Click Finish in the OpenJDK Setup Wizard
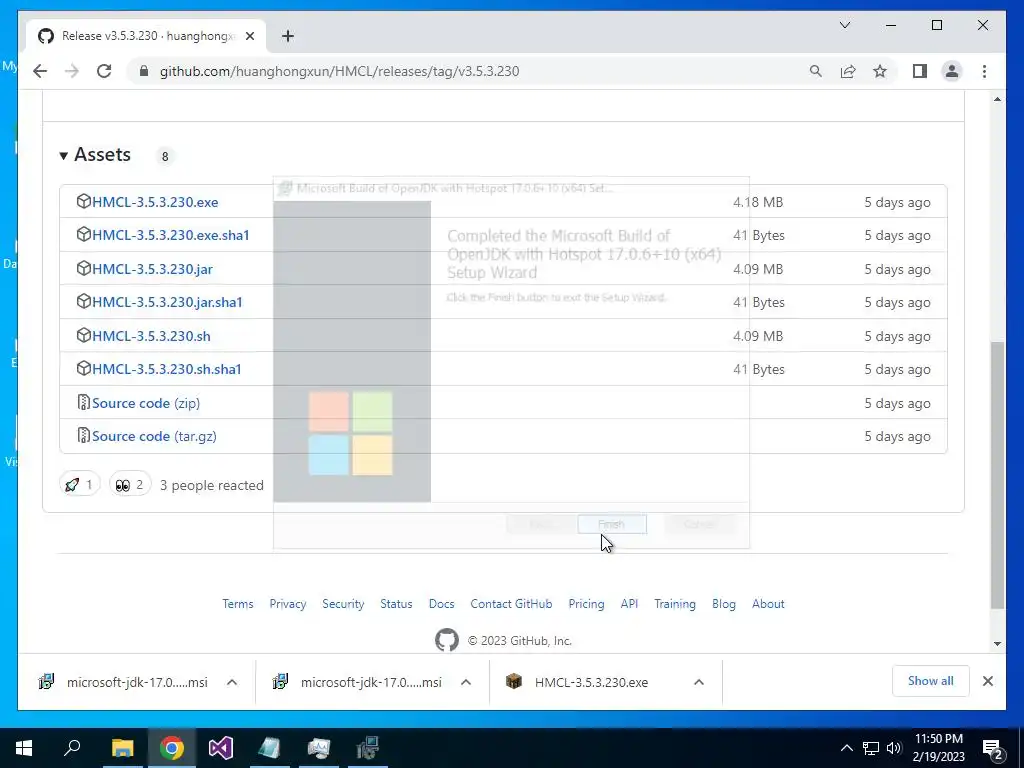The height and width of the screenshot is (768, 1024). point(612,524)
